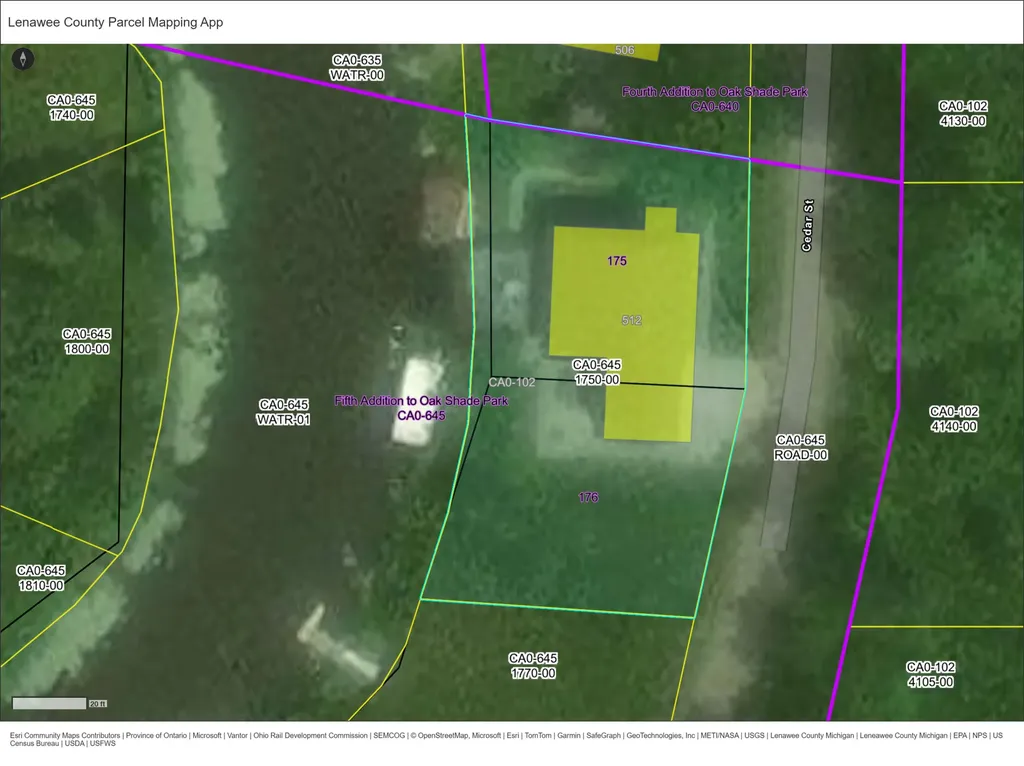The image size is (1024, 766).
Task: Click parcel CA0-645 1810-00 label
Action: tap(40, 578)
